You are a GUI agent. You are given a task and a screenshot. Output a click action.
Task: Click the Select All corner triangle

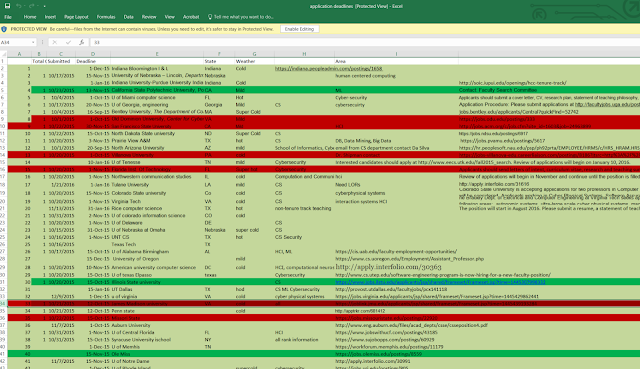pos(4,54)
